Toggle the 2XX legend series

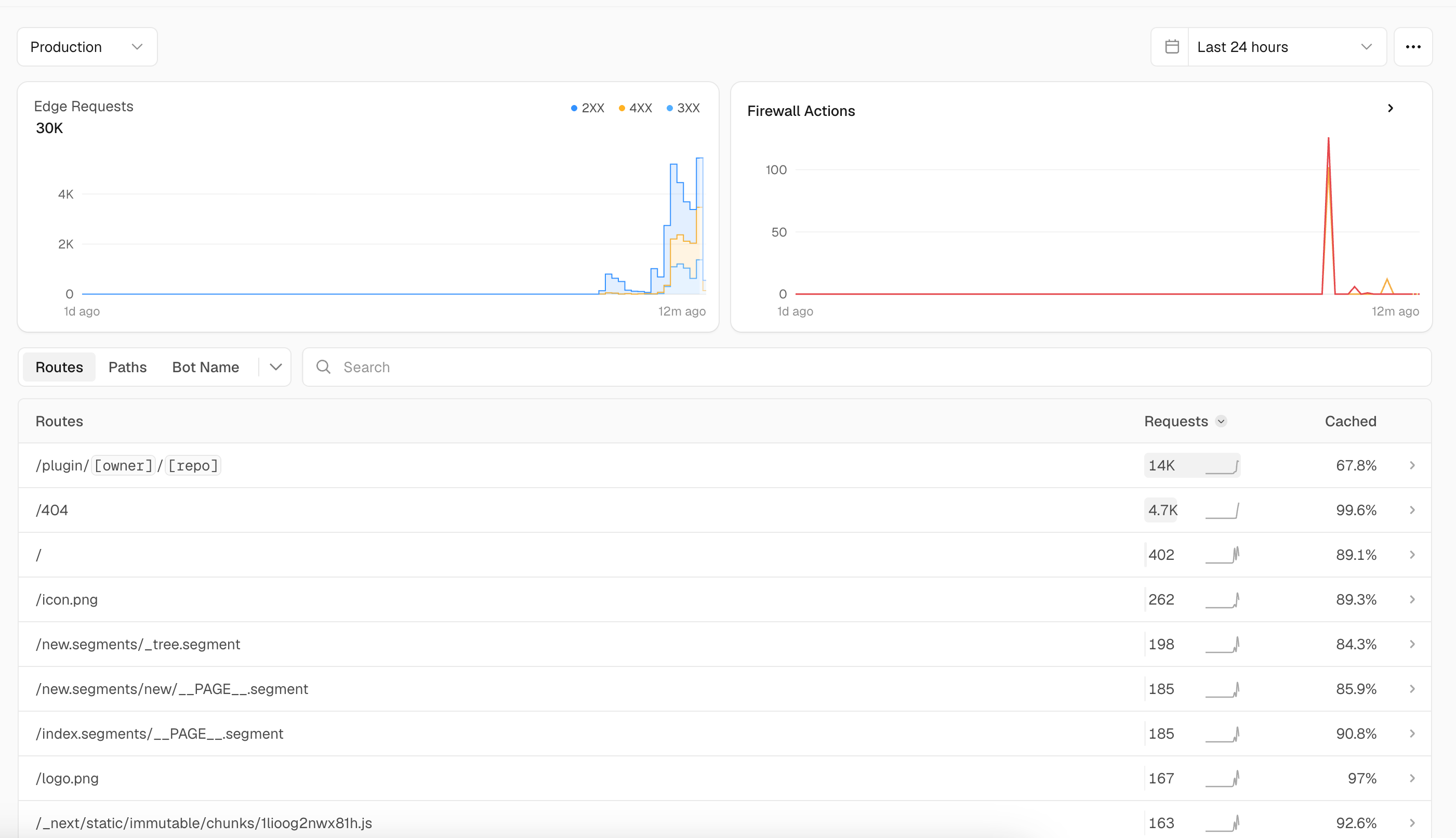click(587, 108)
